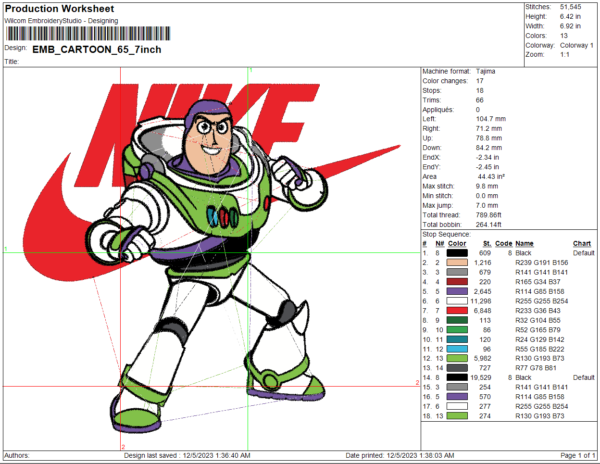Click the Up value 78.8 mm
This screenshot has width=600, height=464.
click(489, 138)
